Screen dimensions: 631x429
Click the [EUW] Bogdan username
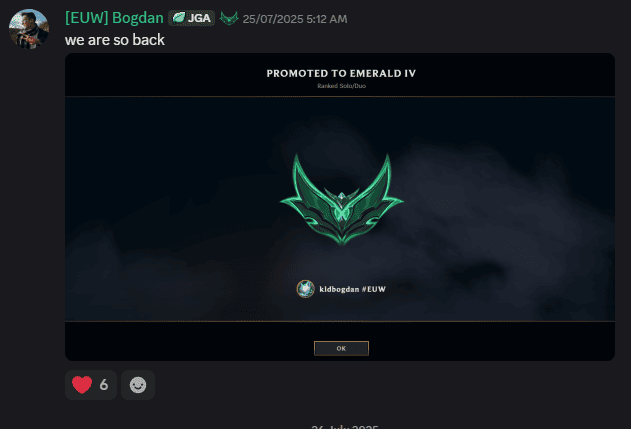[114, 18]
